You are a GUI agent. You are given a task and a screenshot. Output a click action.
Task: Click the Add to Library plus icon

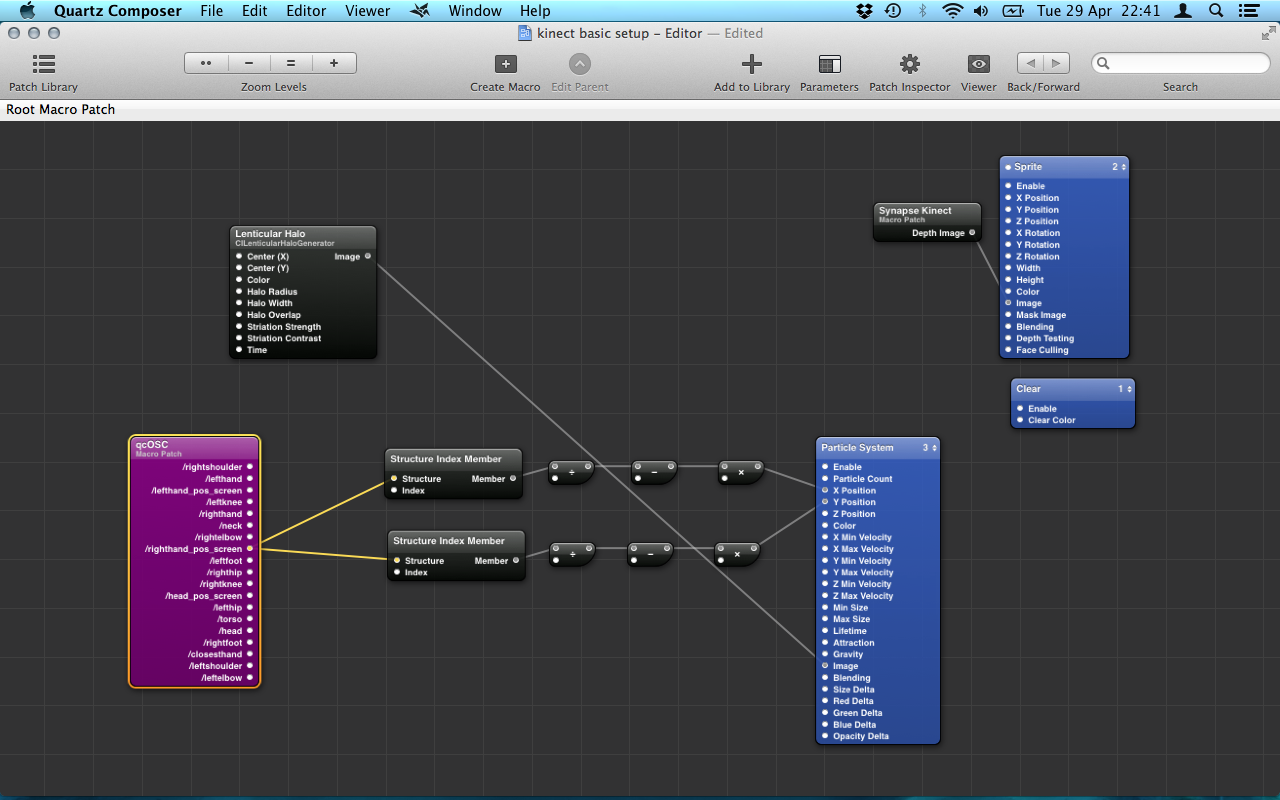click(x=751, y=65)
